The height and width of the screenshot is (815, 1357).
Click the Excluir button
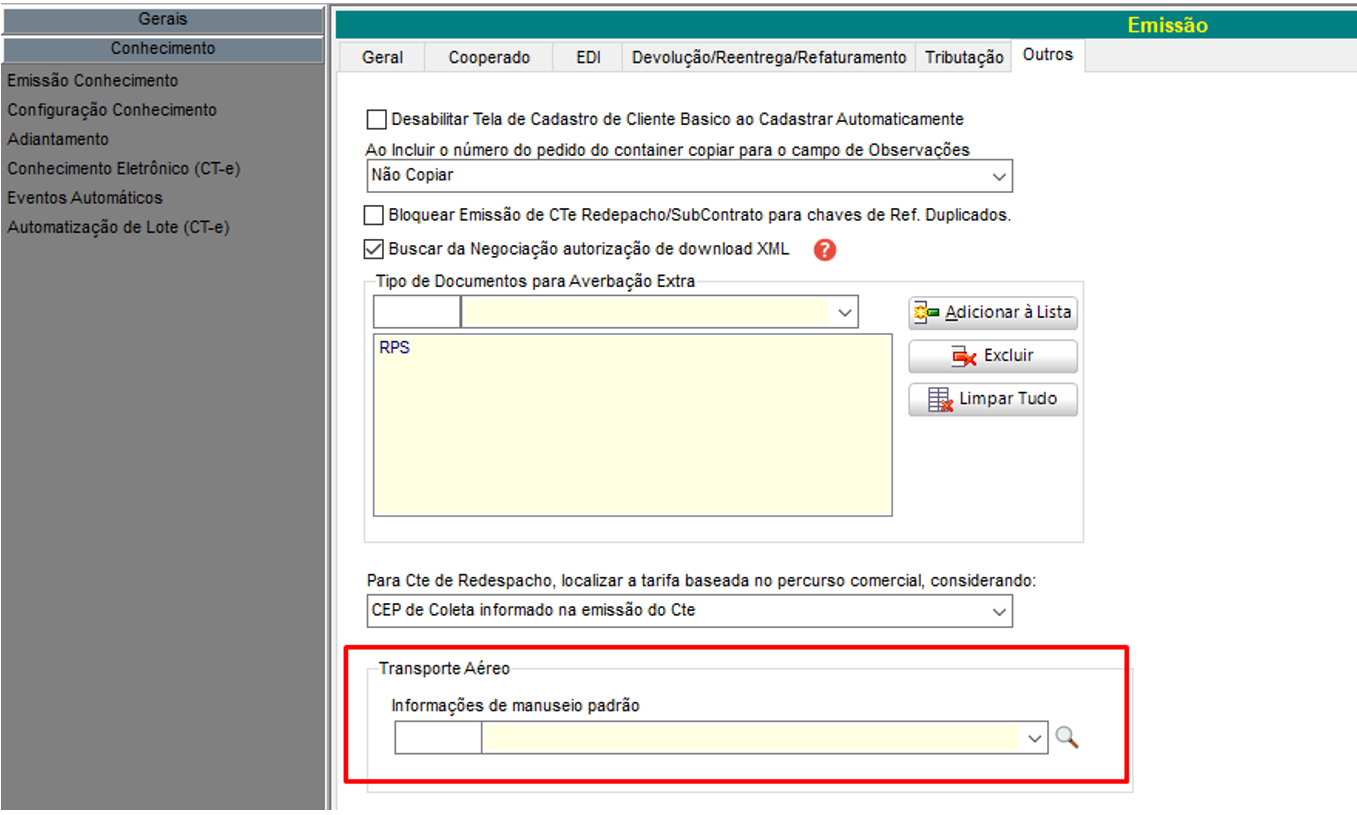(993, 355)
